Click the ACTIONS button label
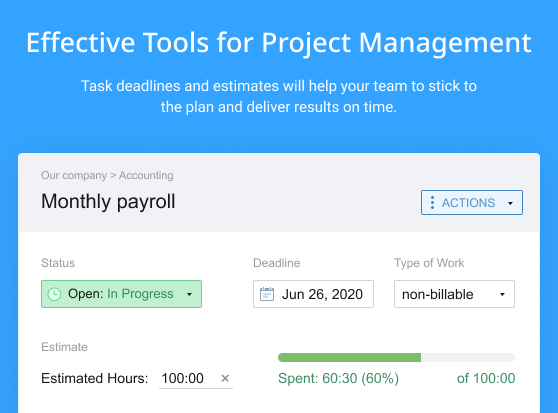The image size is (558, 413). point(468,203)
